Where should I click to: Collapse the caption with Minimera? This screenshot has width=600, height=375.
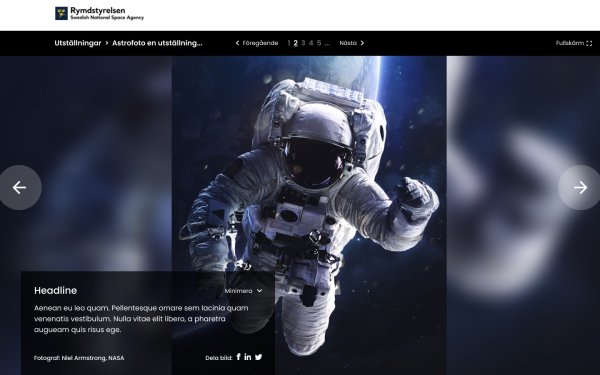pos(243,291)
